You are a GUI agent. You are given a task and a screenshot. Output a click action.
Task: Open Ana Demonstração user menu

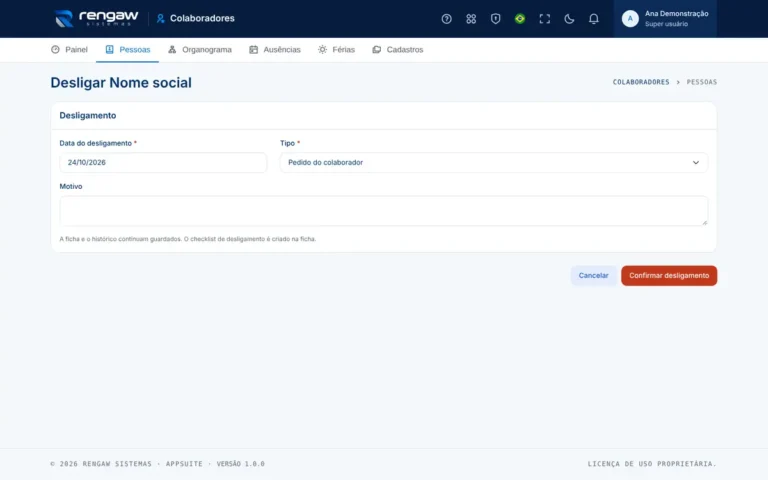pos(665,19)
